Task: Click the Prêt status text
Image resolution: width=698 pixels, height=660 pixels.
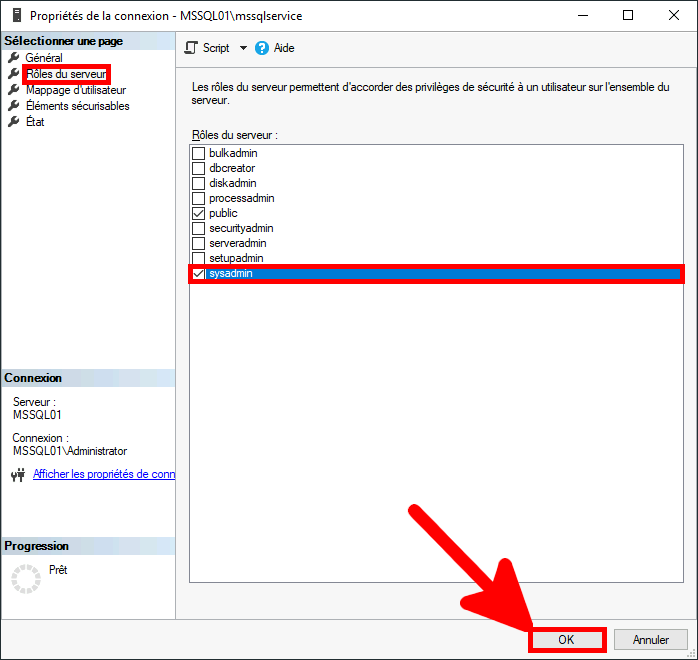Action: (58, 570)
